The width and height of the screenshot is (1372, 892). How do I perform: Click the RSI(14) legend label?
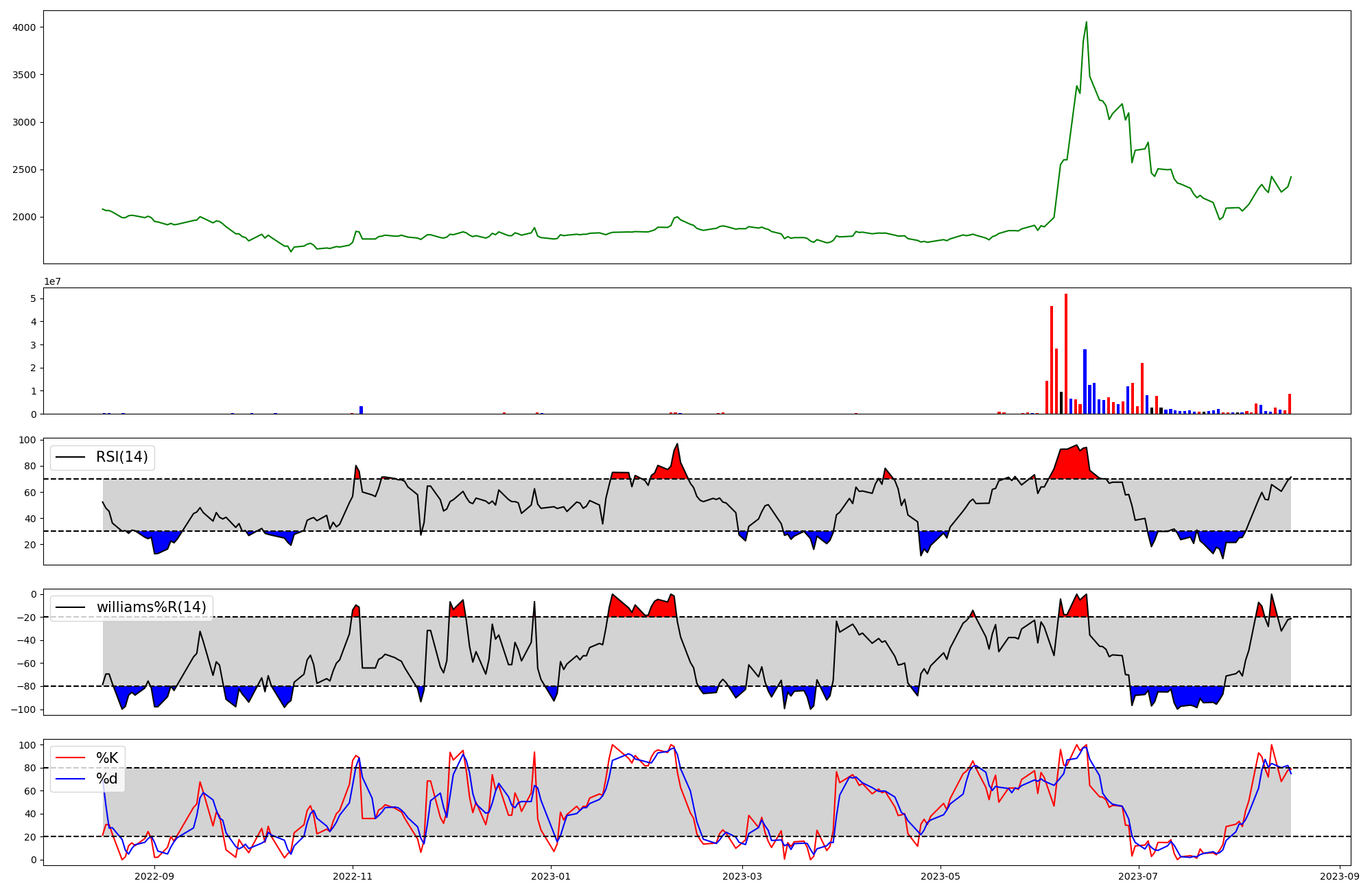tap(121, 457)
